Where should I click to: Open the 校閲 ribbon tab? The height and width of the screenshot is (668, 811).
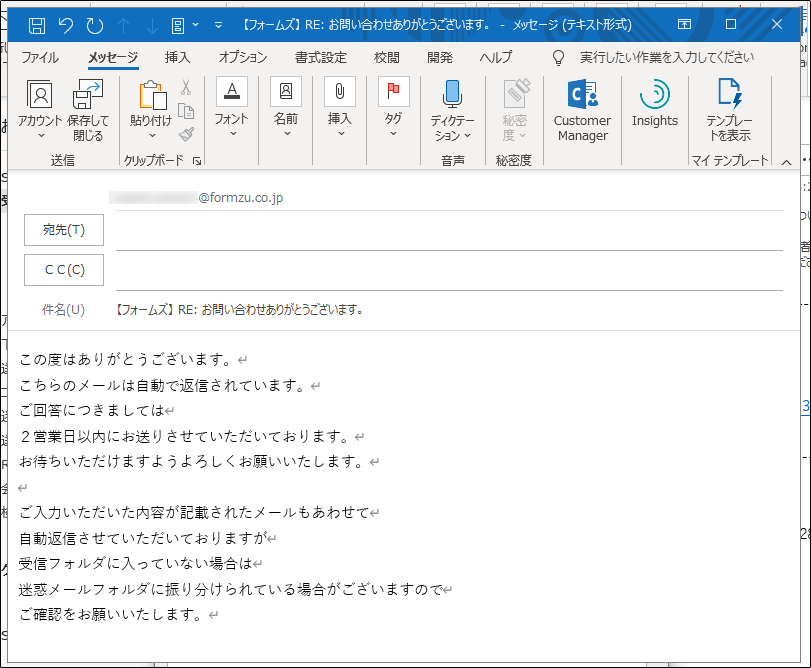pyautogui.click(x=386, y=57)
